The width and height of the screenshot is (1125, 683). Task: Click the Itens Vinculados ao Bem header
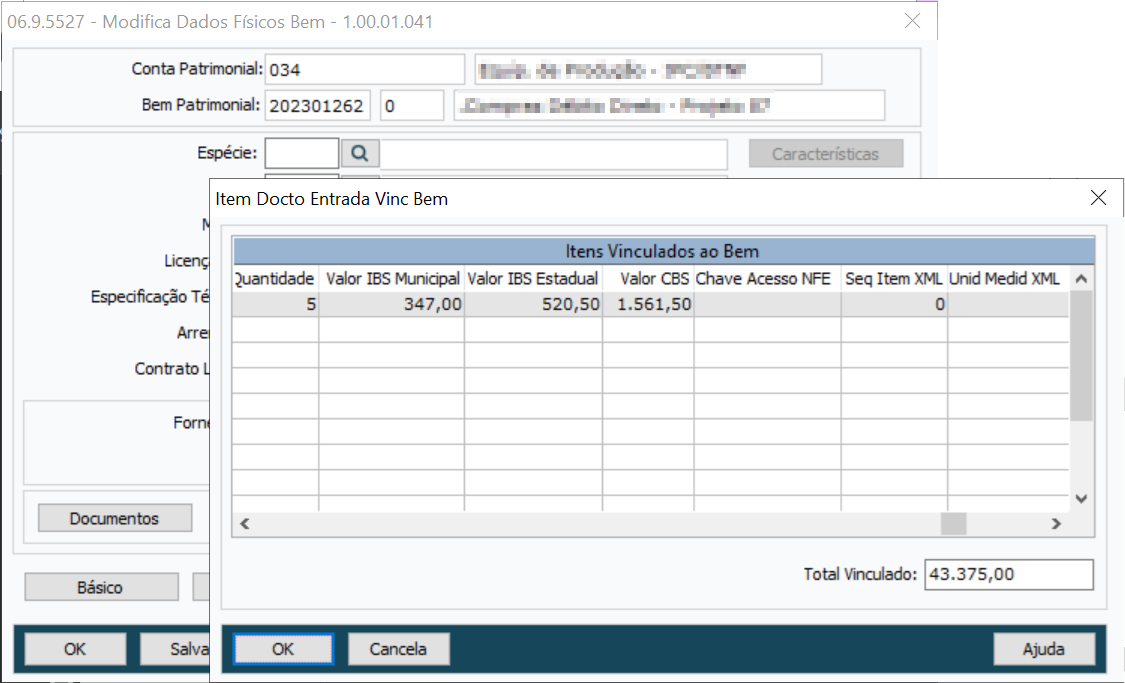(663, 251)
